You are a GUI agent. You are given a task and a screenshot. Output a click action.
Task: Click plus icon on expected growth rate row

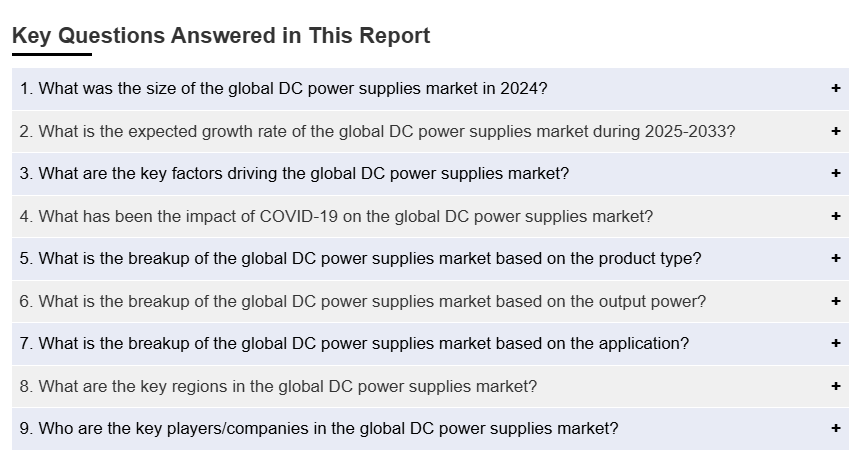click(x=835, y=131)
